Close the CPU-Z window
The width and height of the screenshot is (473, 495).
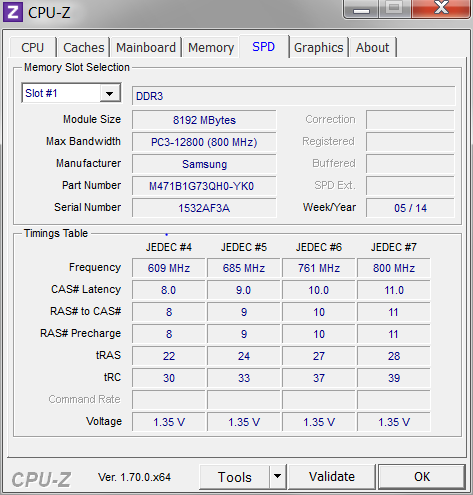[441, 9]
